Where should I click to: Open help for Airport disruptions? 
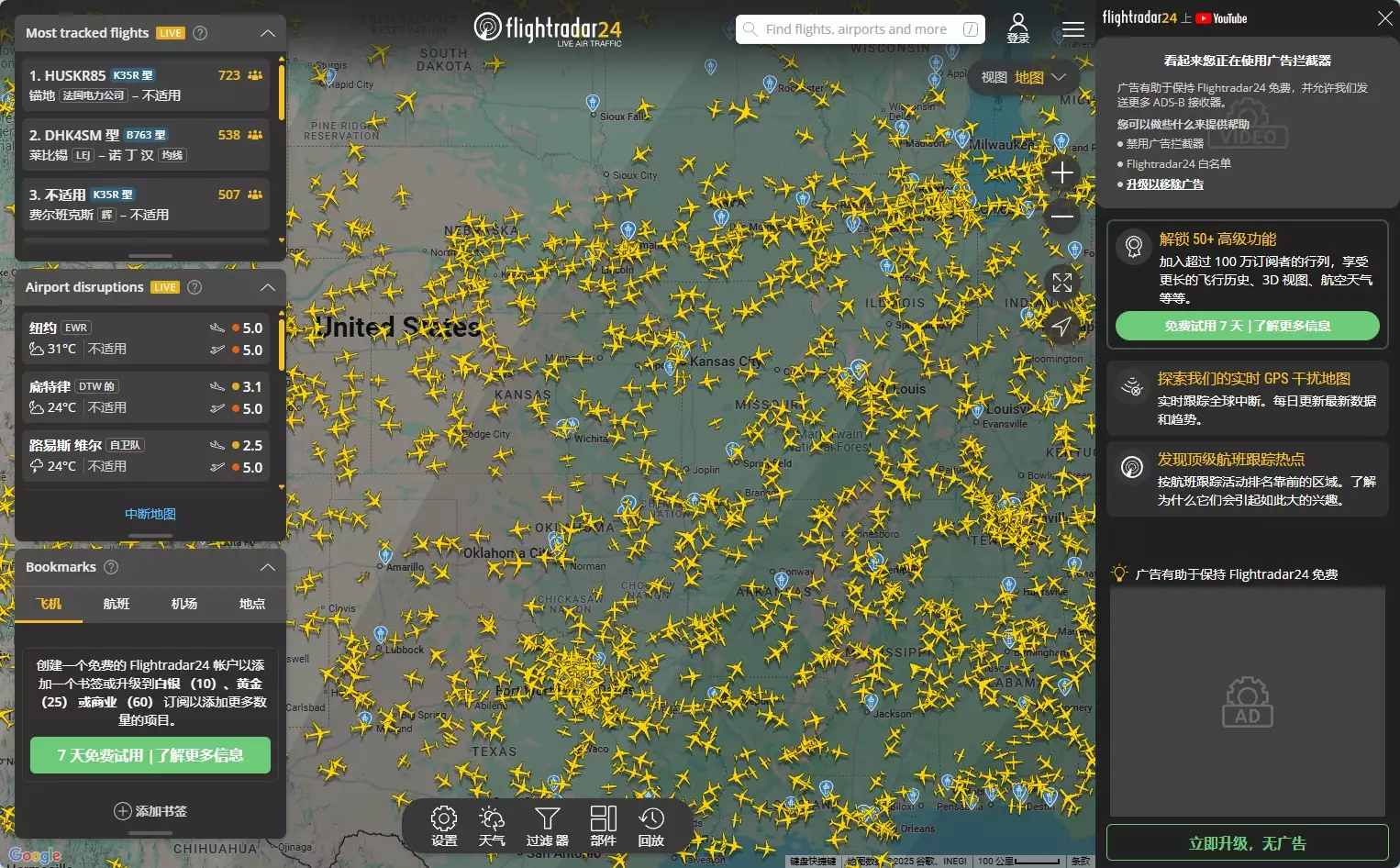click(x=194, y=287)
